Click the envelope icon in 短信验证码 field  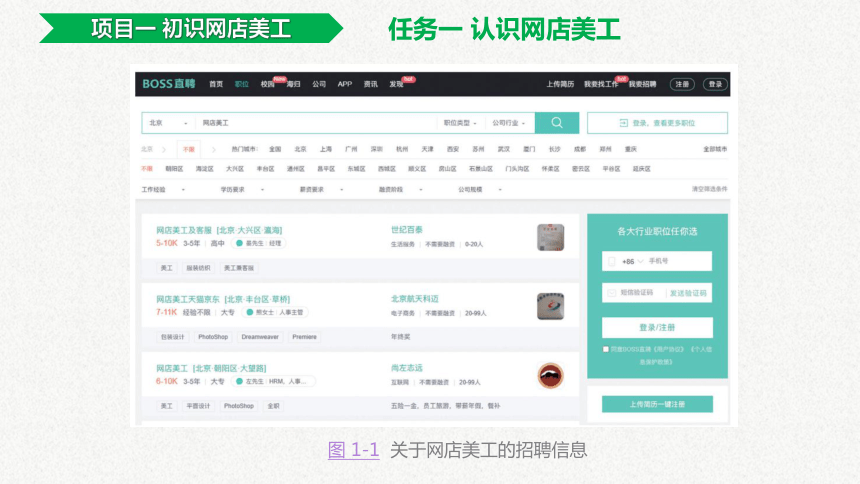point(612,293)
